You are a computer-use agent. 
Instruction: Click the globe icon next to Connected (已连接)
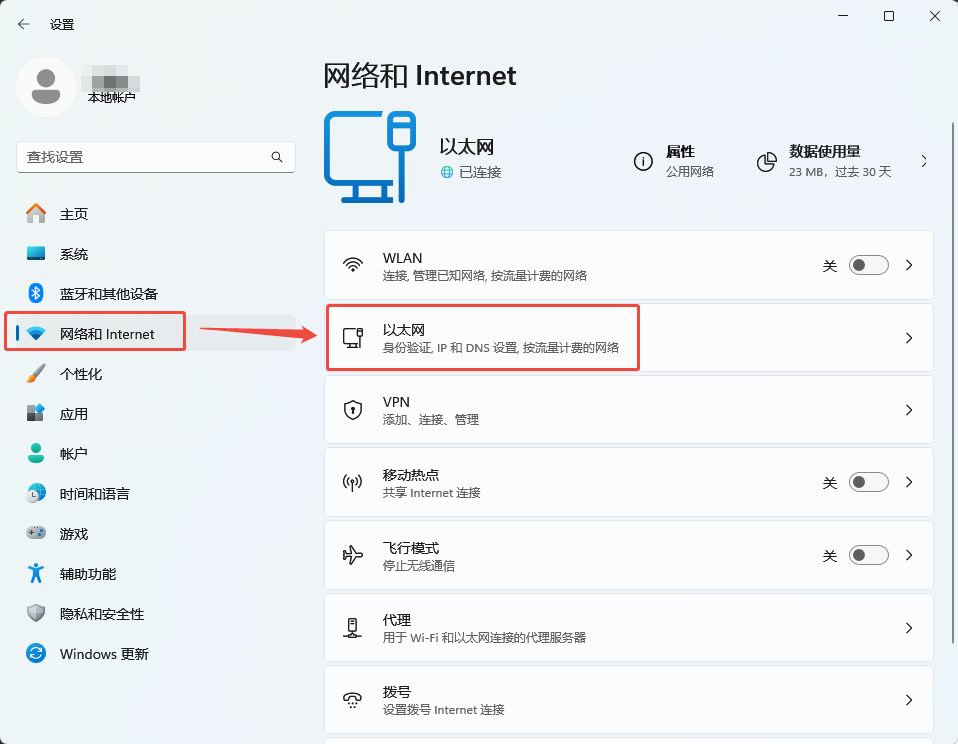coord(447,172)
